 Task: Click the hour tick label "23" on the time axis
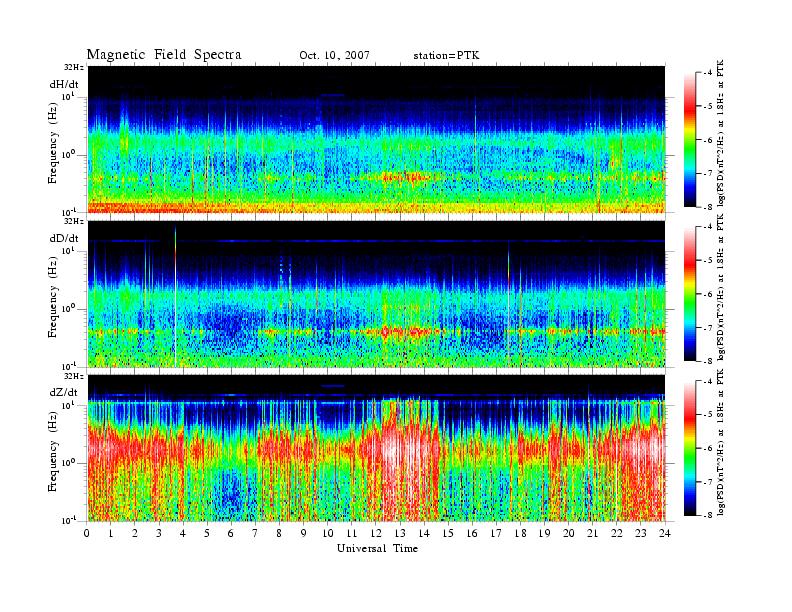click(640, 533)
